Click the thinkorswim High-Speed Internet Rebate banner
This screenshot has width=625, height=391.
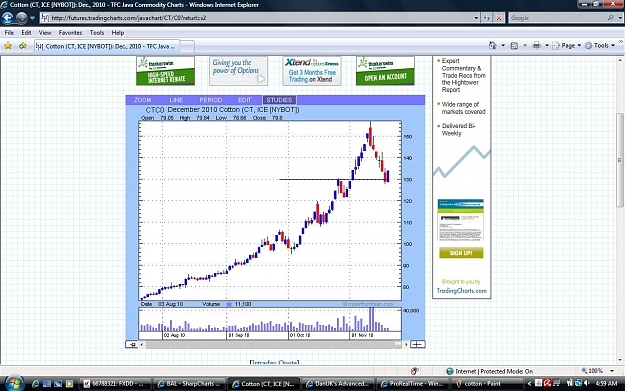click(165, 71)
